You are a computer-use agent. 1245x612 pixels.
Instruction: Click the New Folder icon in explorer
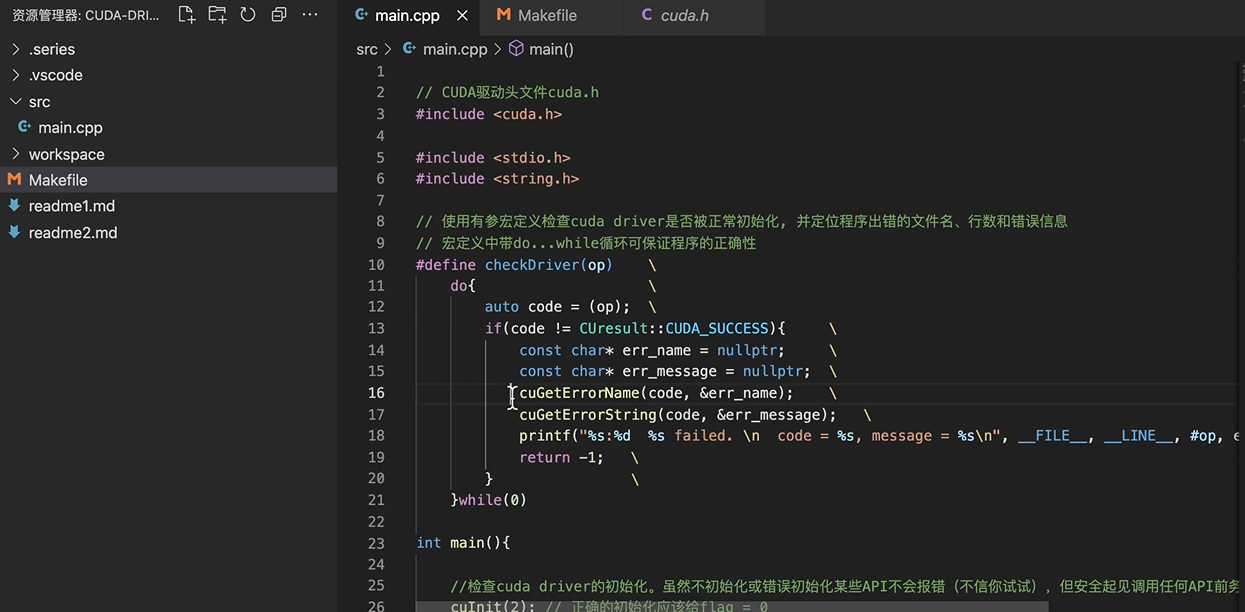(x=217, y=15)
